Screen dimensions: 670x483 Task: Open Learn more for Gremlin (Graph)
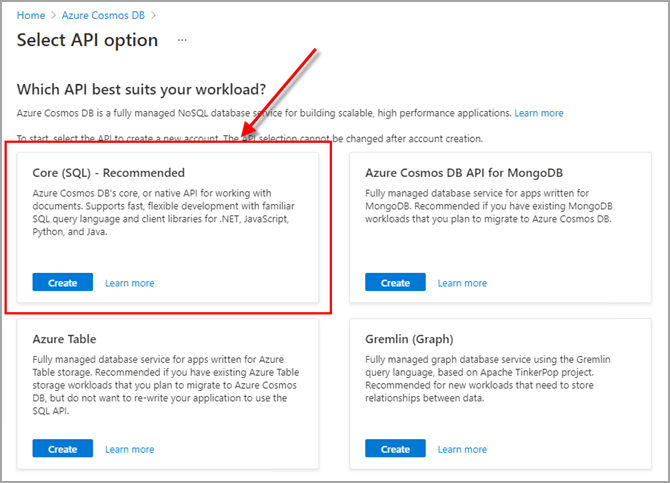(463, 449)
